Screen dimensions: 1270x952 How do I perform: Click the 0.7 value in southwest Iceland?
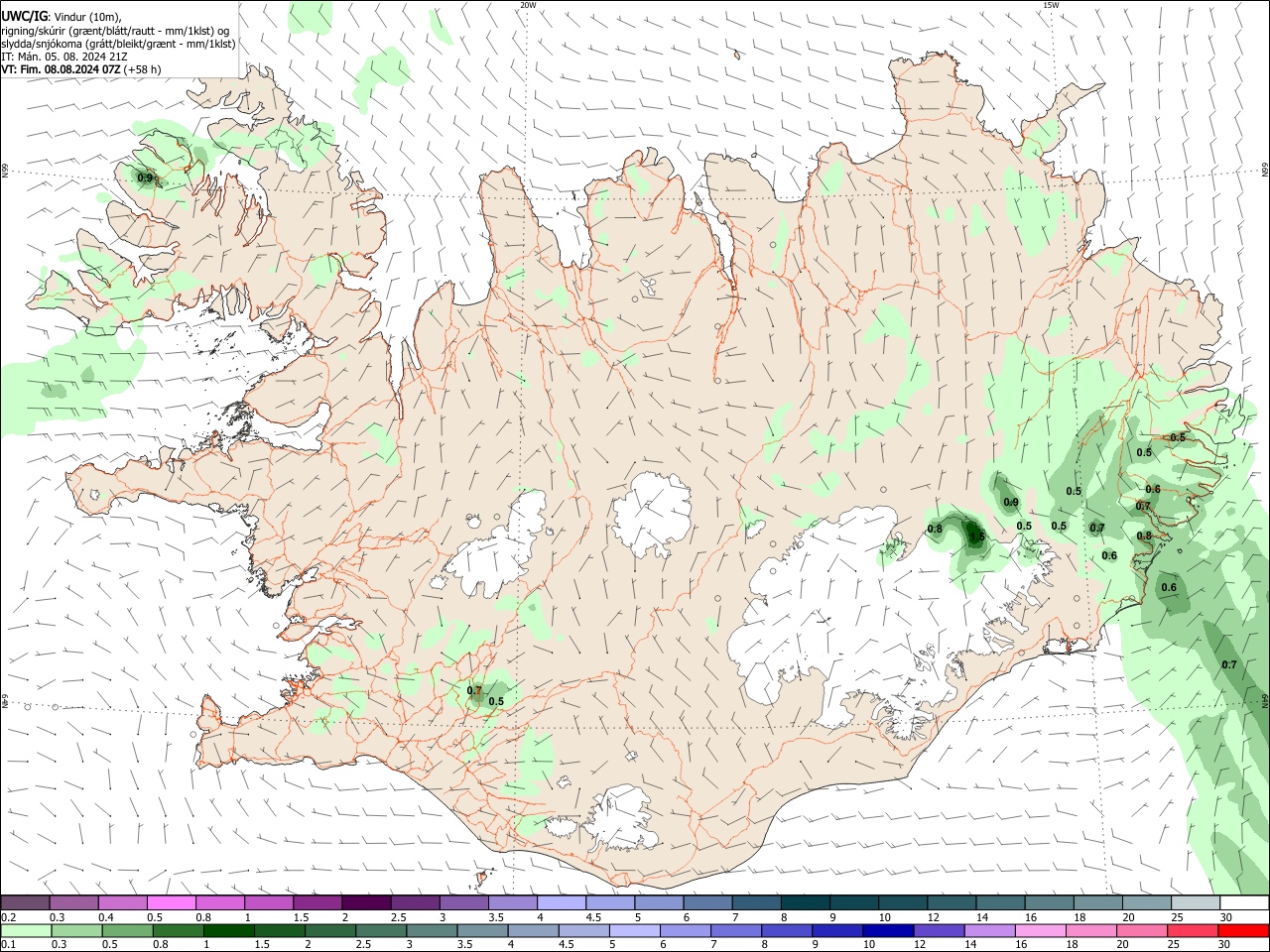[x=474, y=690]
